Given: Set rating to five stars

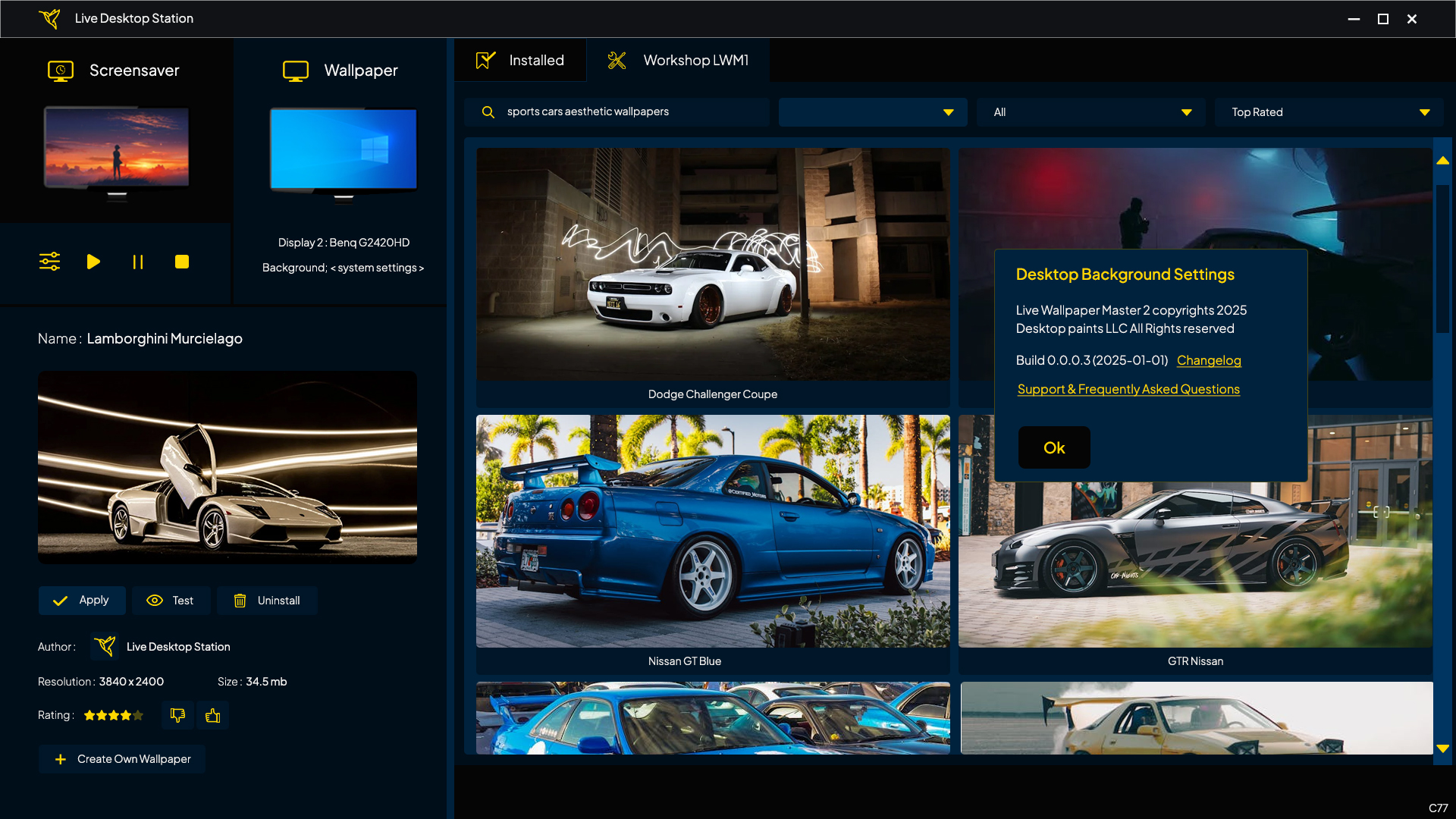Looking at the screenshot, I should [x=139, y=714].
